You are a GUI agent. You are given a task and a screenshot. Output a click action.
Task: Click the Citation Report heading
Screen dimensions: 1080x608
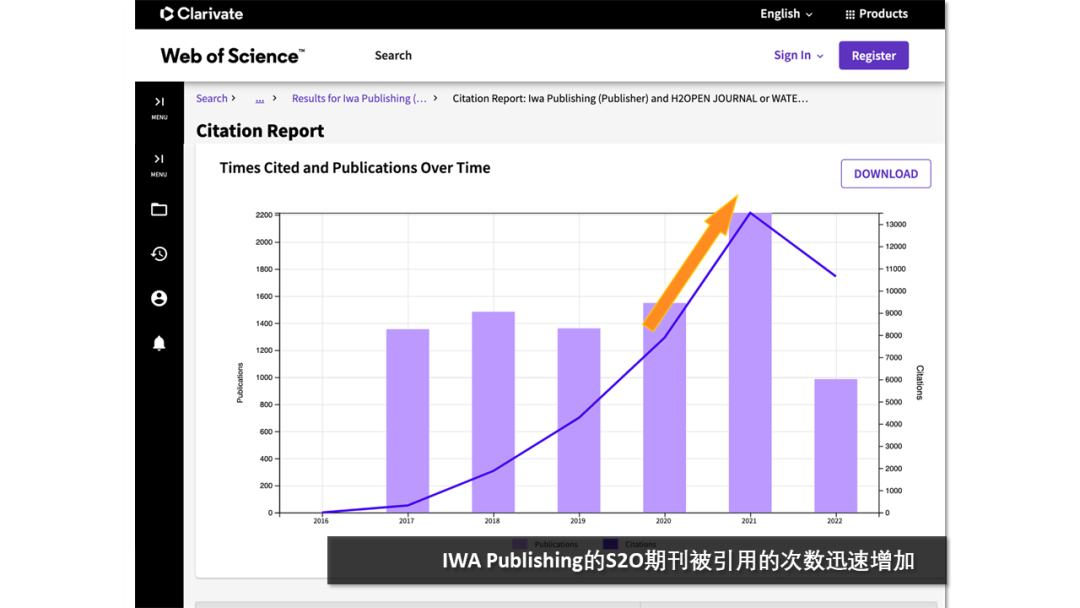260,131
